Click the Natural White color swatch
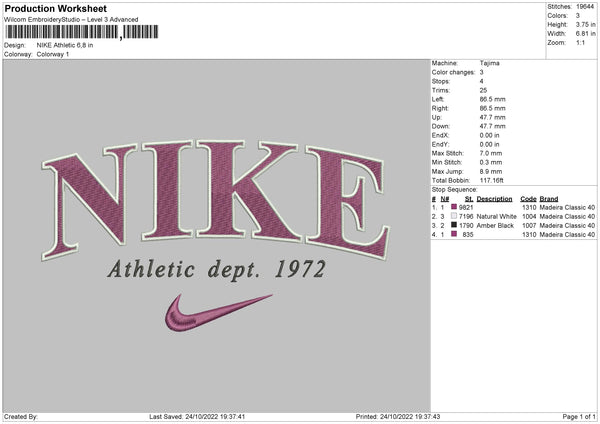This screenshot has width=600, height=424. (454, 216)
